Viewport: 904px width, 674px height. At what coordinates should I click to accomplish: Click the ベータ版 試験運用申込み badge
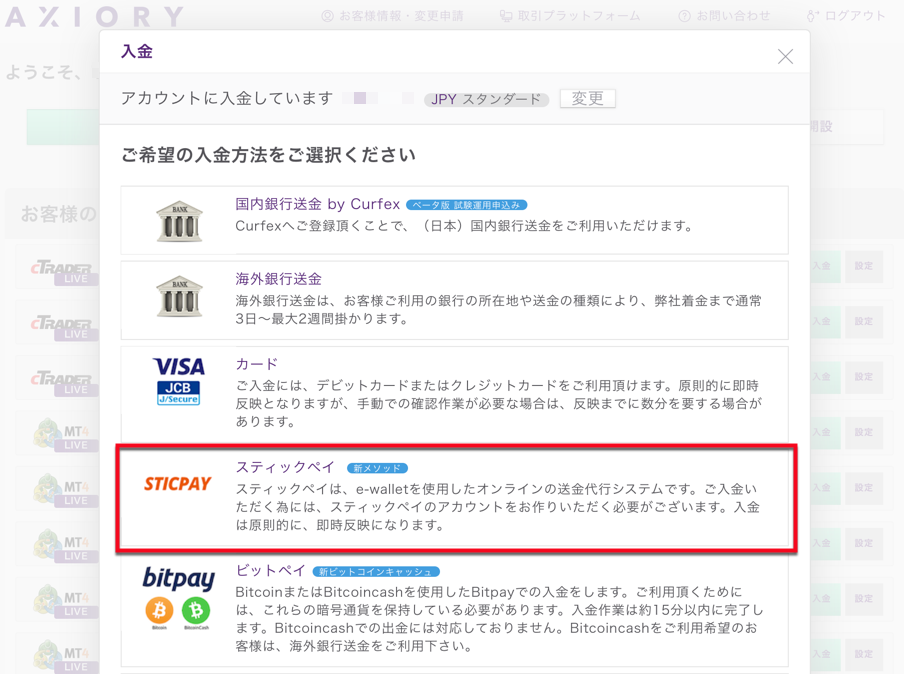coord(466,205)
